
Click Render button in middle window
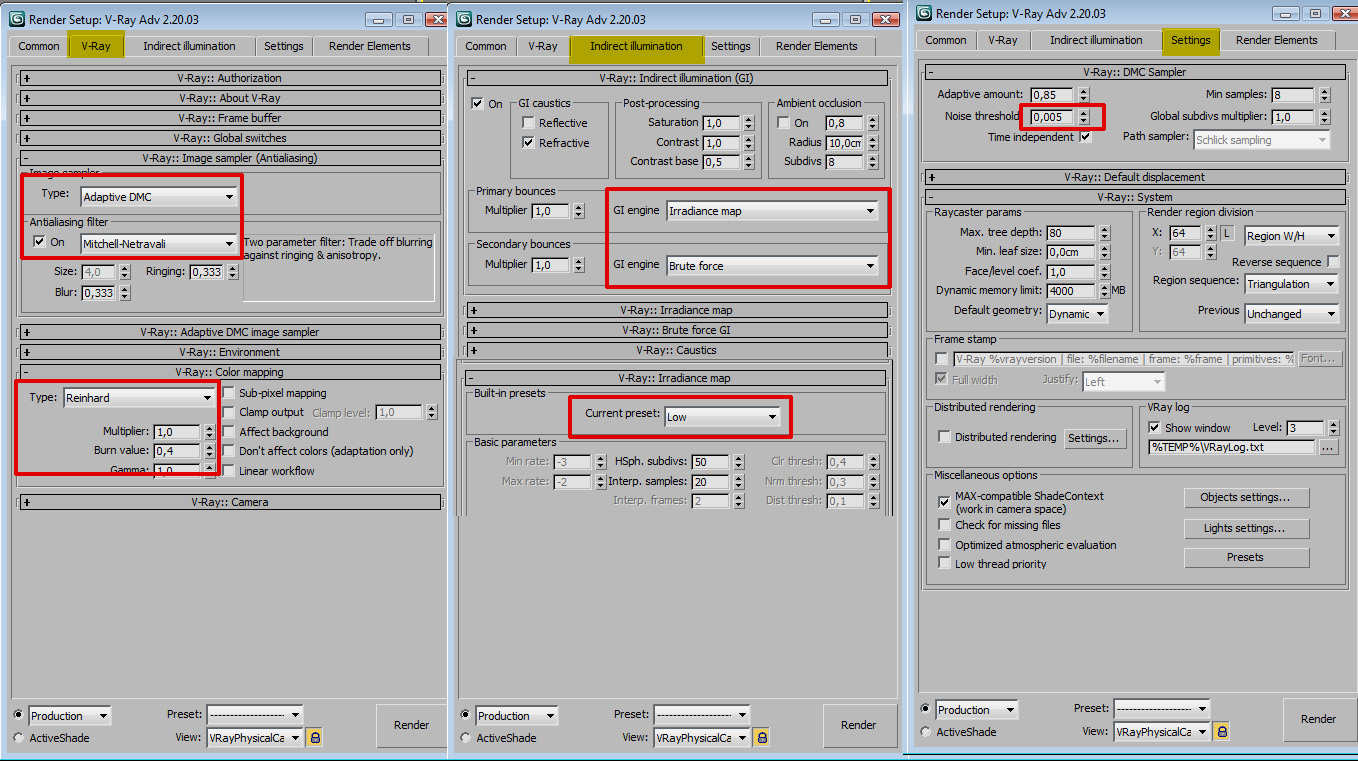pyautogui.click(x=858, y=725)
